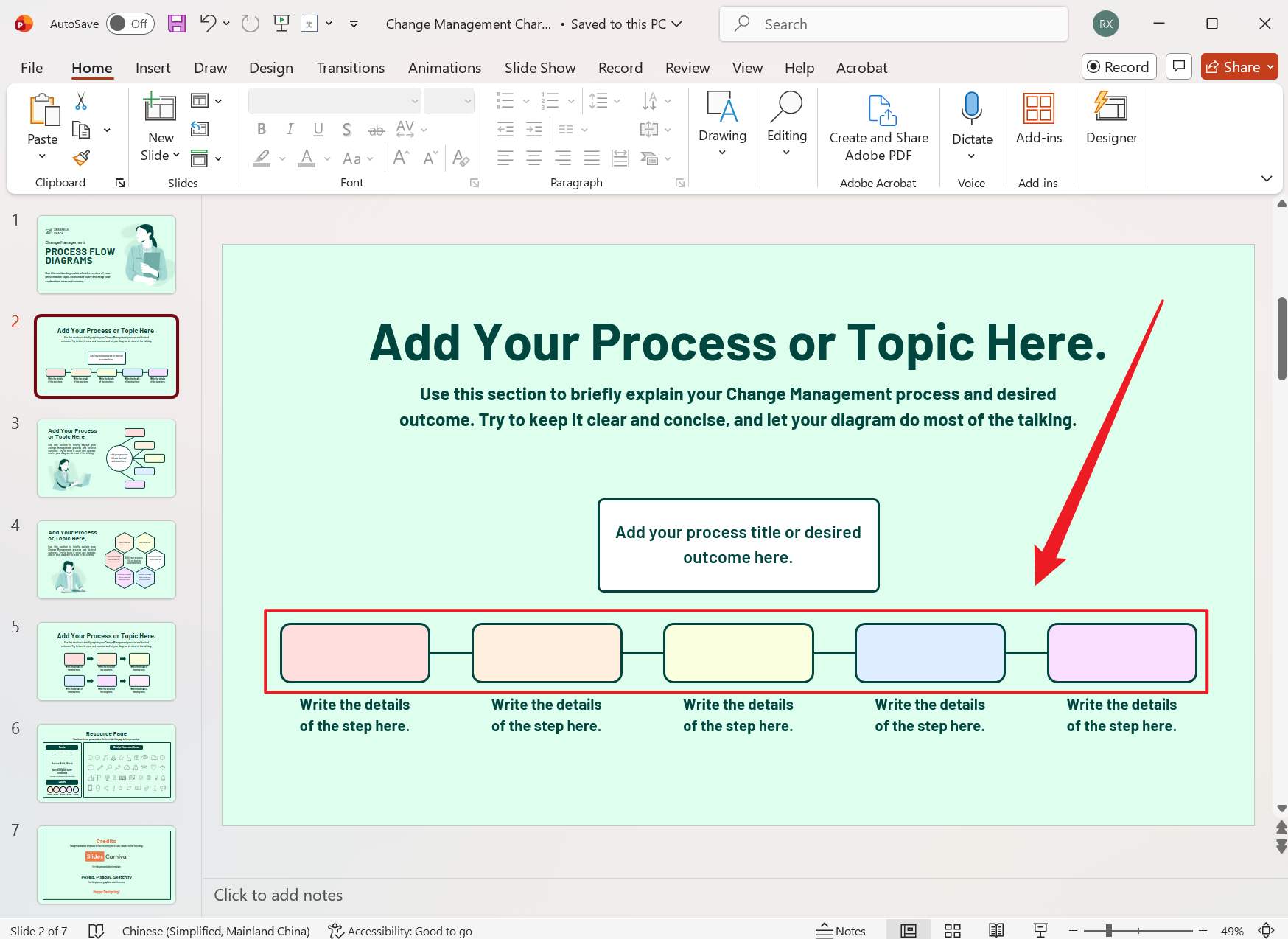This screenshot has width=1288, height=939.
Task: Open the Transitions tab
Action: (350, 68)
